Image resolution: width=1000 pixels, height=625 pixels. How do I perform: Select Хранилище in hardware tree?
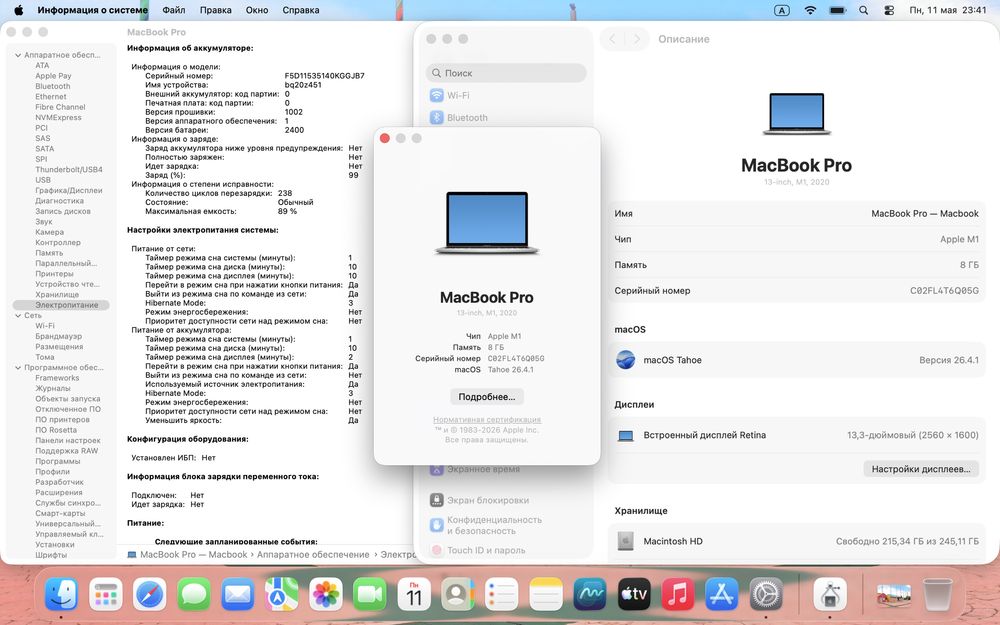click(x=57, y=295)
